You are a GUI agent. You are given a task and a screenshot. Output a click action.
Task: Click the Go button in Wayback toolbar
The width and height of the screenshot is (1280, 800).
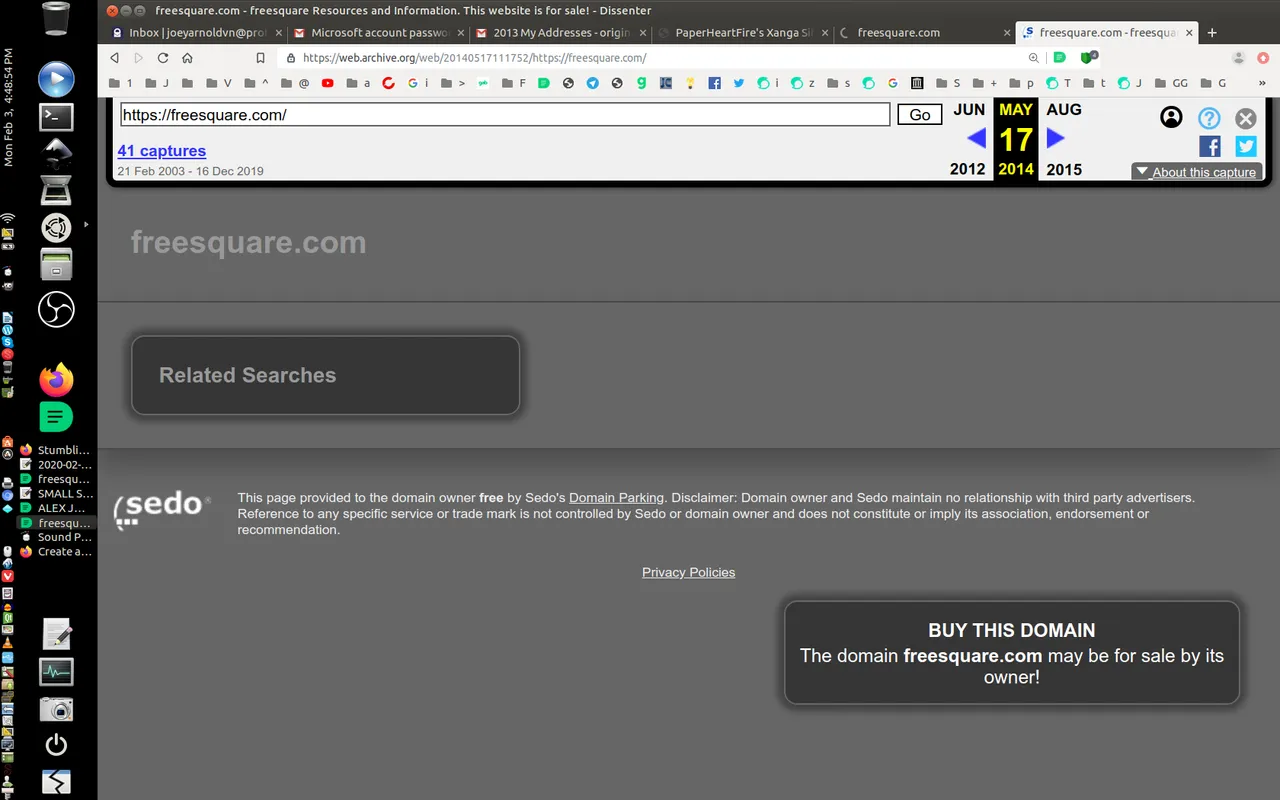coord(920,115)
